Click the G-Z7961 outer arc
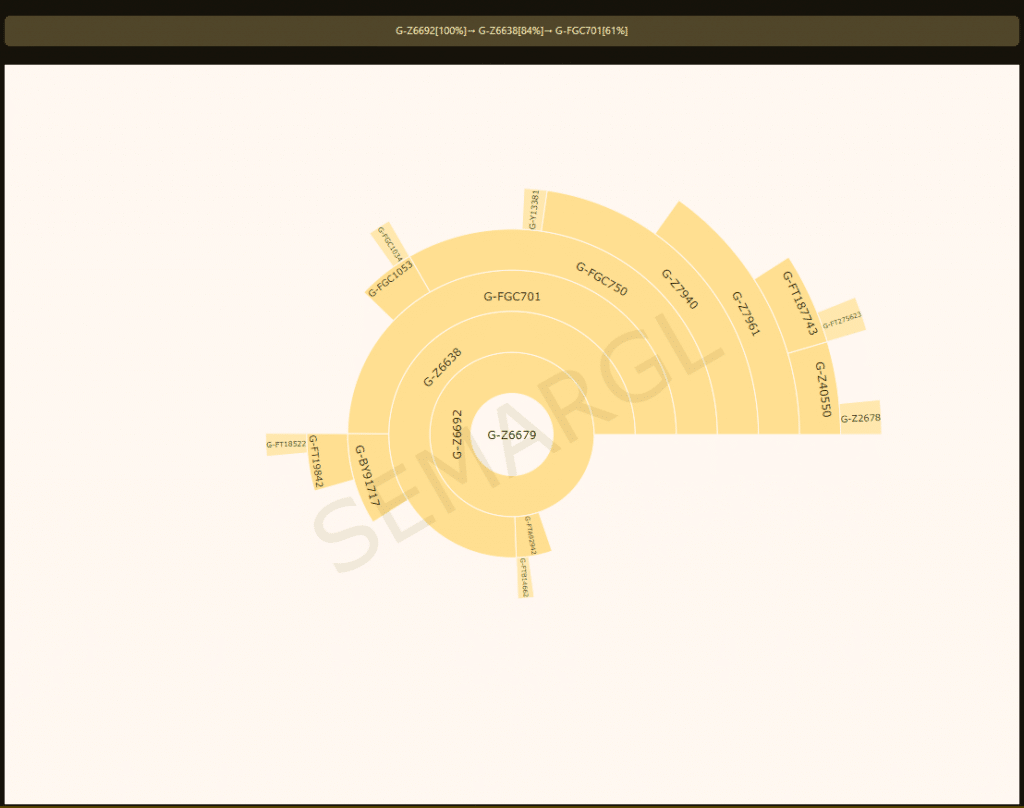Image resolution: width=1024 pixels, height=808 pixels. [x=745, y=312]
